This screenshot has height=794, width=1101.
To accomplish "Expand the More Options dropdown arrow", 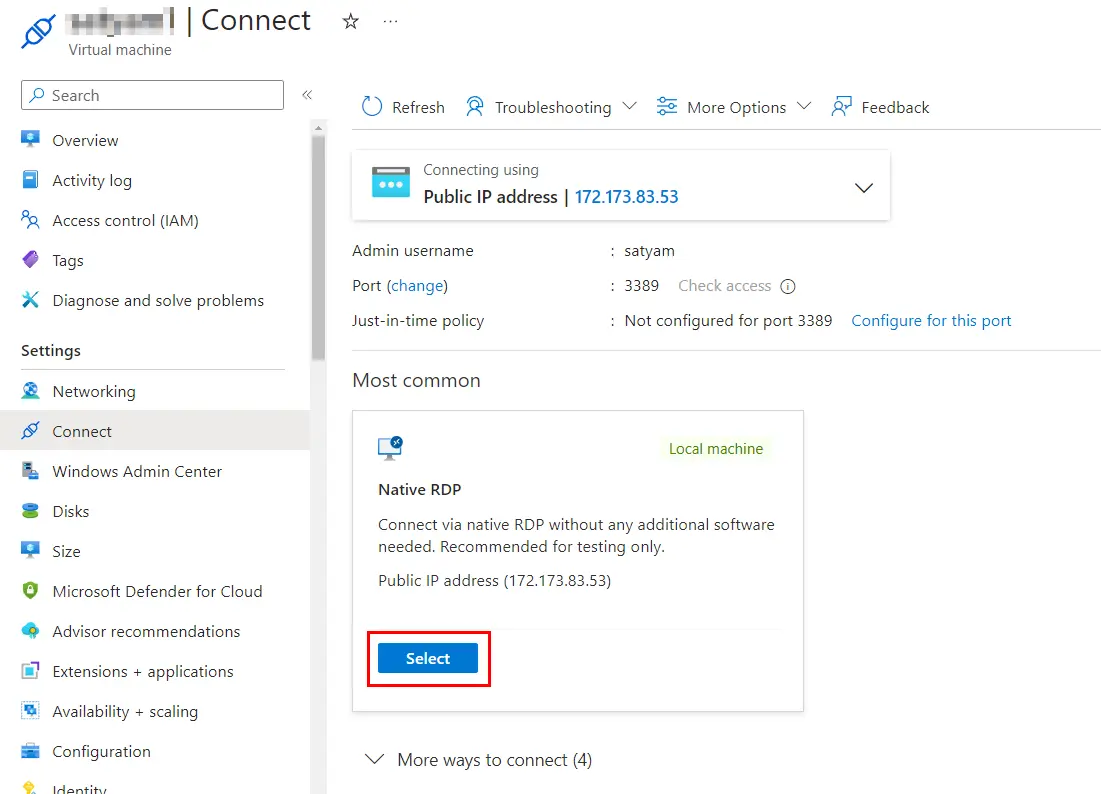I will pos(805,106).
